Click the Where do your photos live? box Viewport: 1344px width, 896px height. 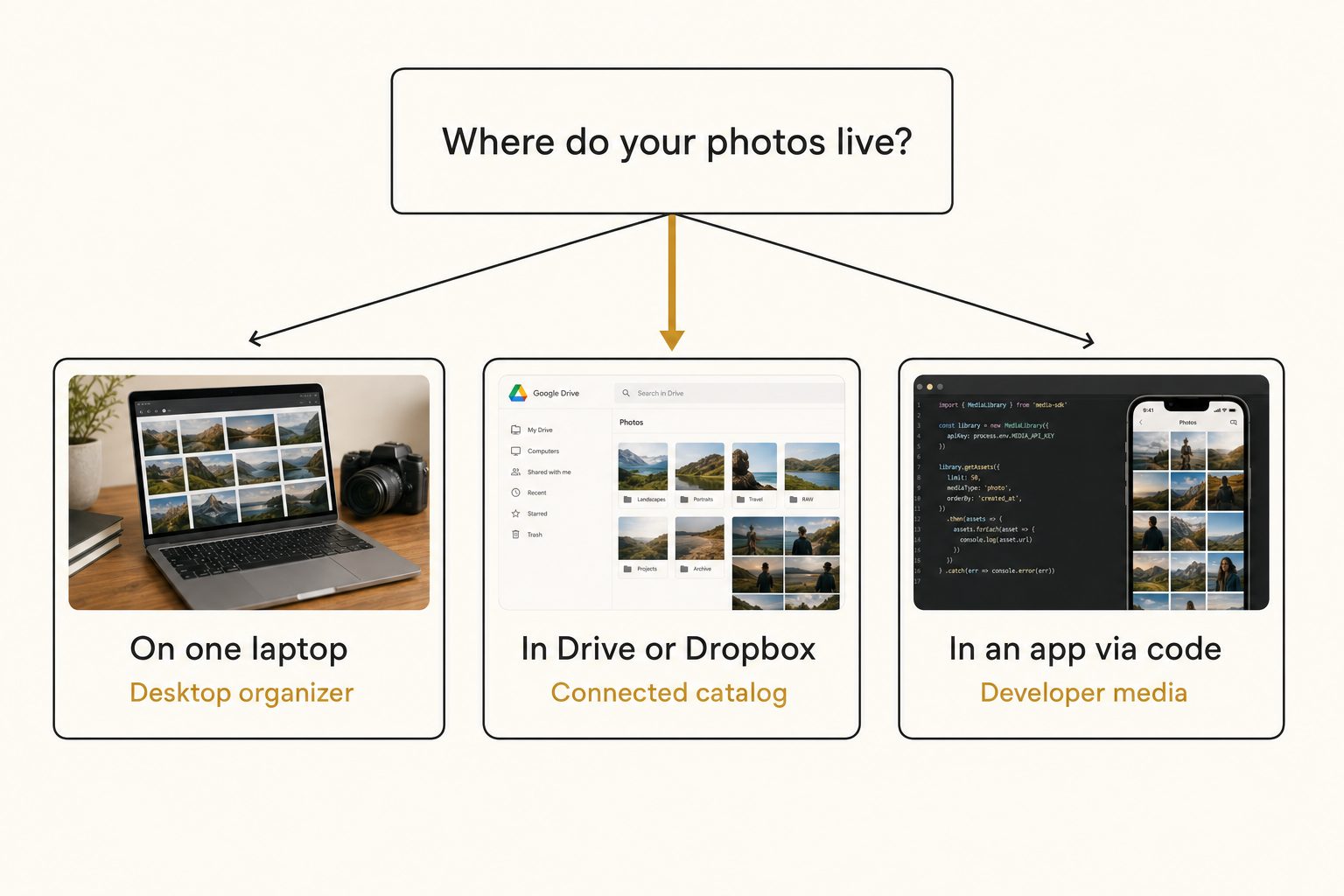pyautogui.click(x=672, y=141)
